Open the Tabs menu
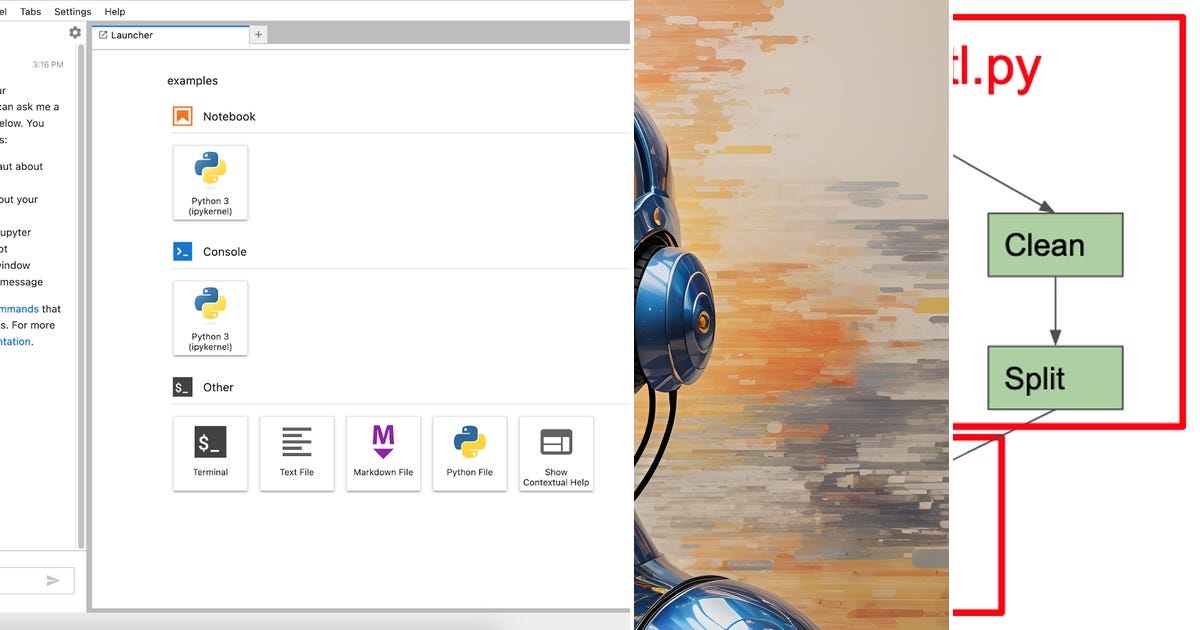 31,11
